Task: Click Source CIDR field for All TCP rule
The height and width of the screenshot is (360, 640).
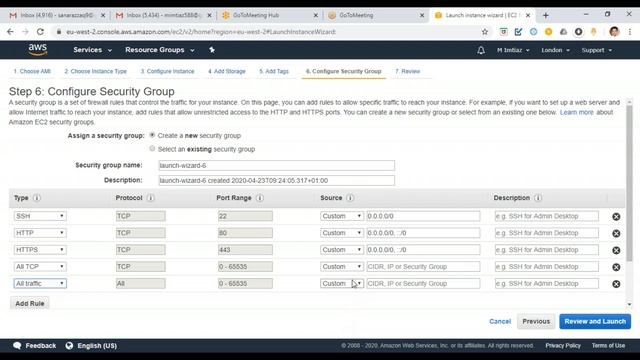Action: pyautogui.click(x=423, y=267)
